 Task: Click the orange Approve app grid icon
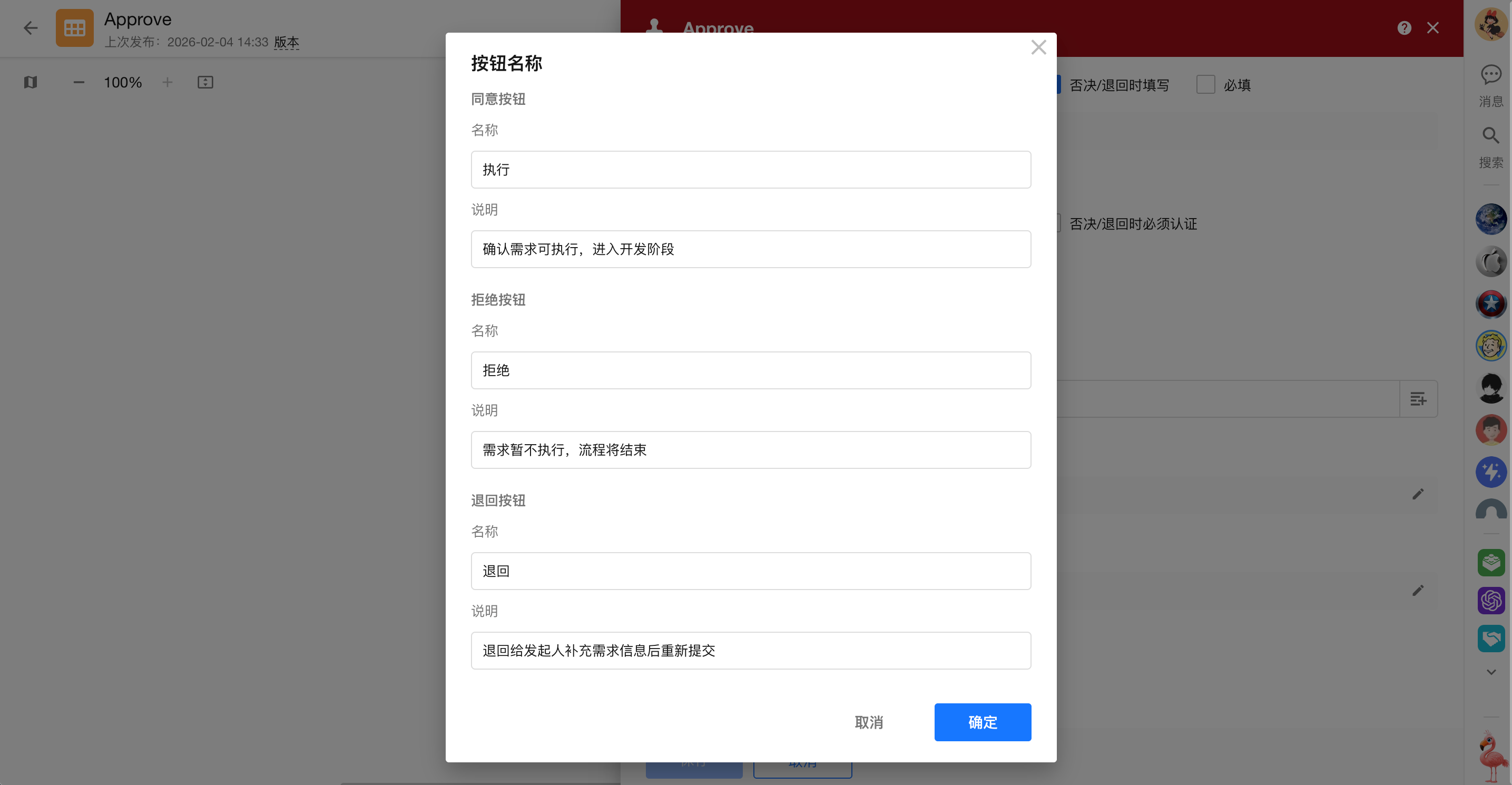(74, 27)
